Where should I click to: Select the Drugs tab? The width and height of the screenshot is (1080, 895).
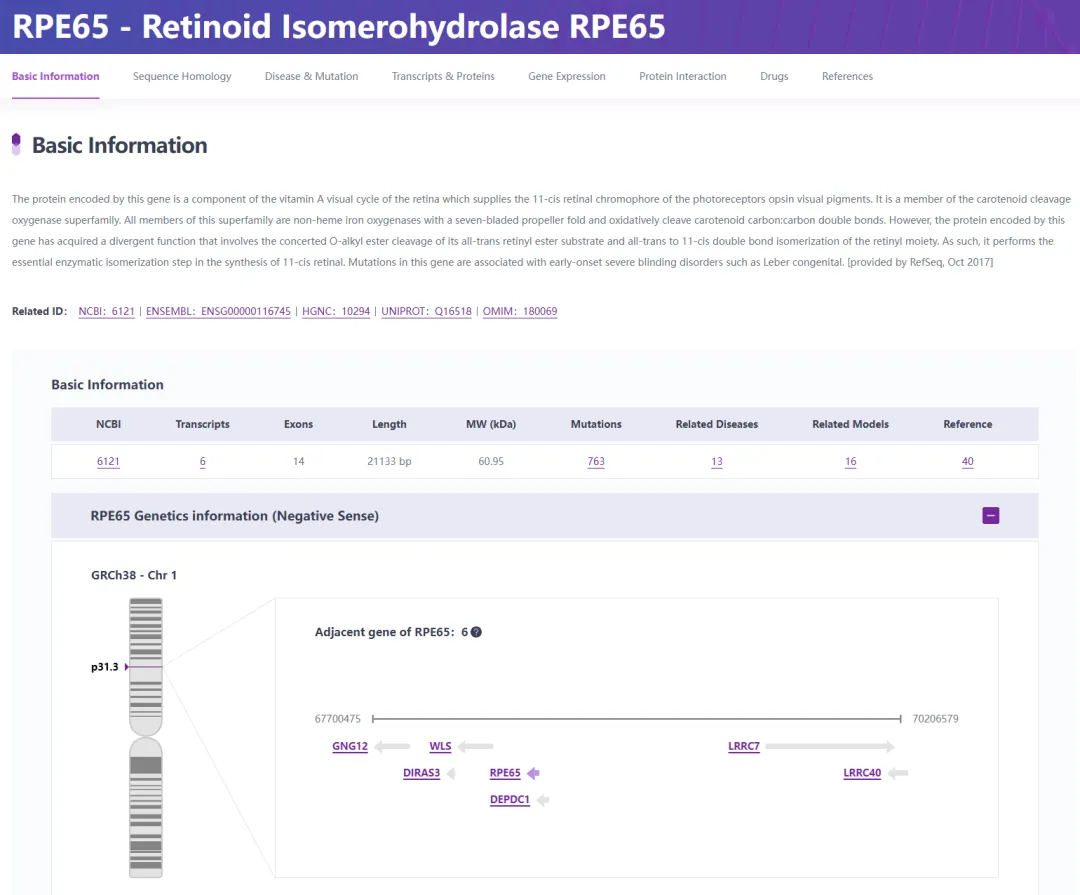point(774,76)
